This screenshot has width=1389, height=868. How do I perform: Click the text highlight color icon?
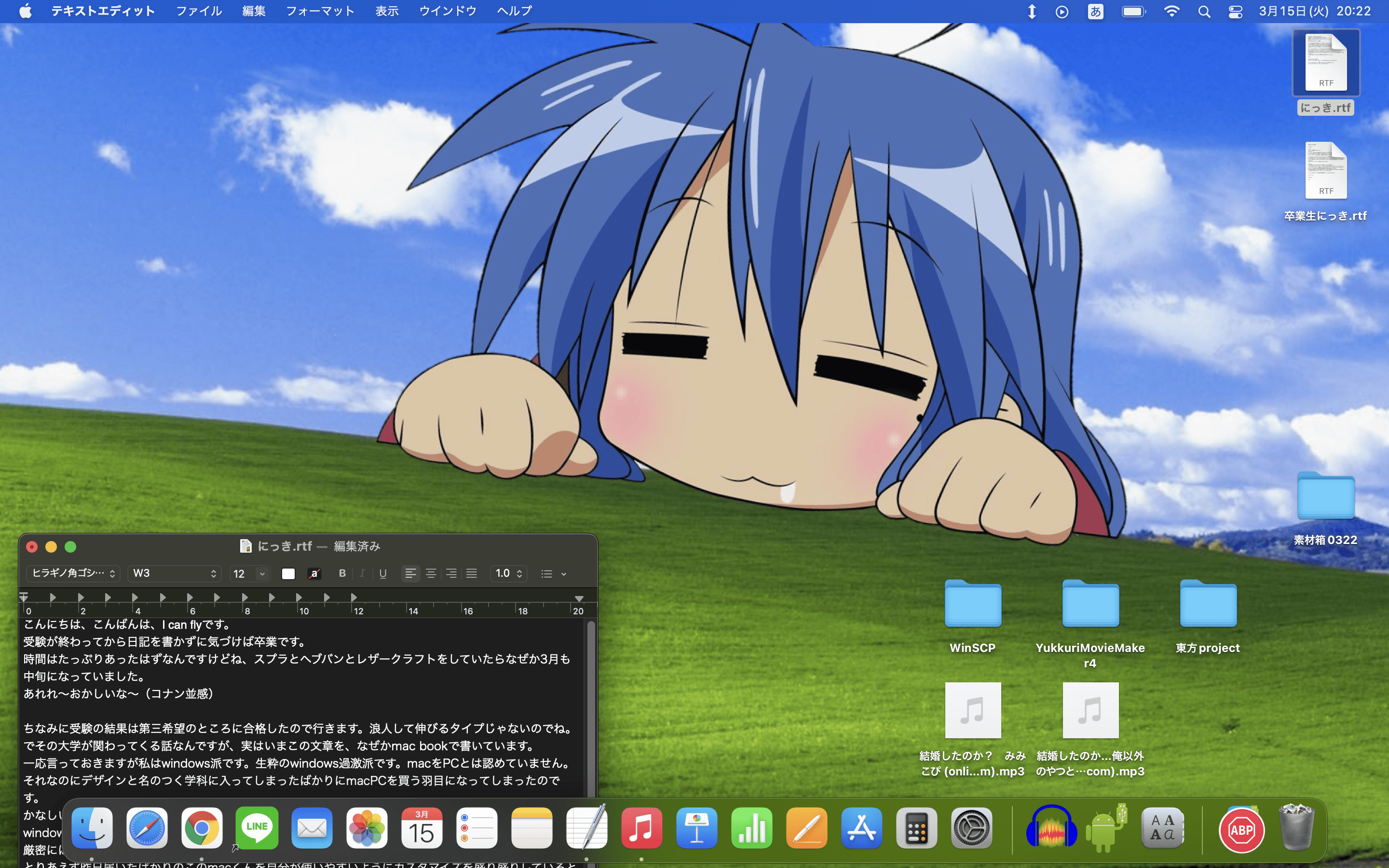(x=314, y=573)
